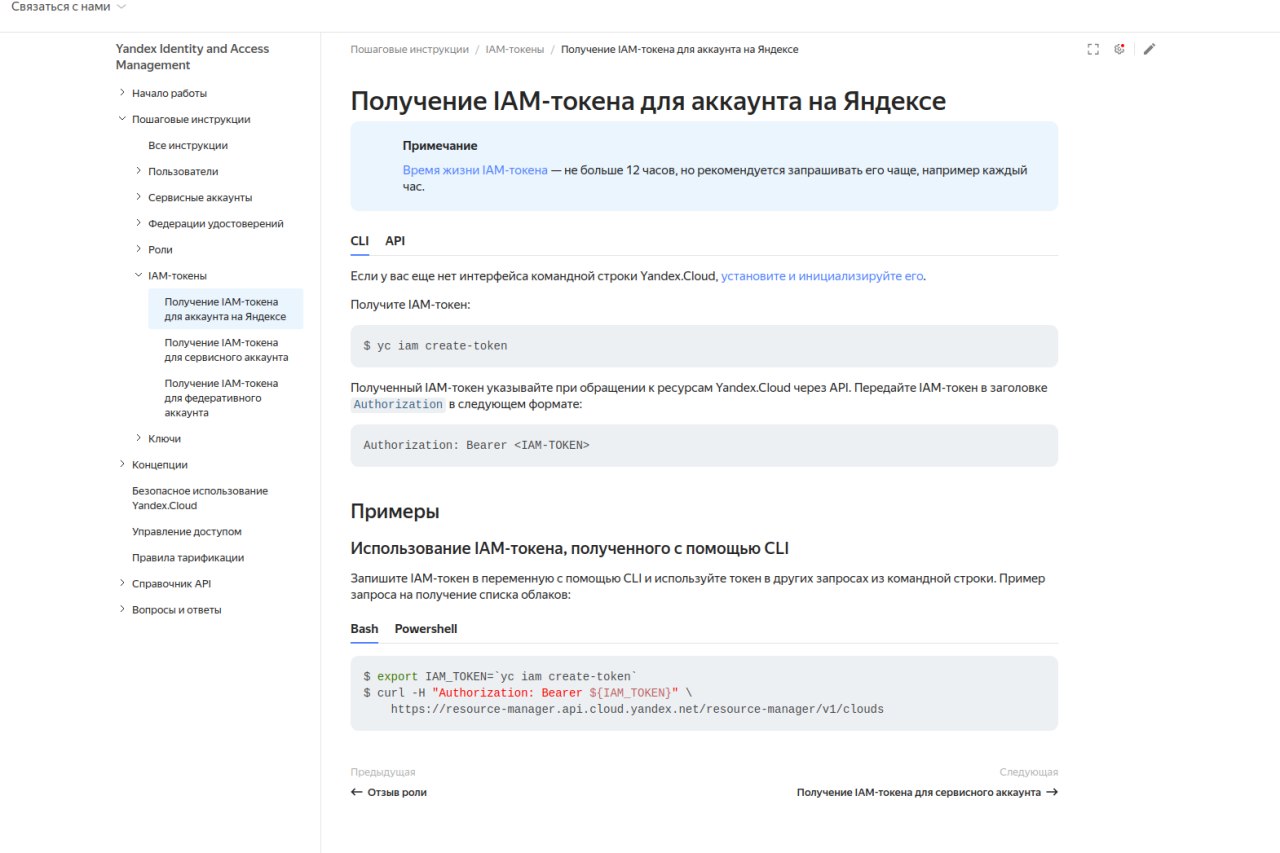Expand the Федерации удостоверений subsection
Viewport: 1280px width, 853px height.
click(x=139, y=223)
